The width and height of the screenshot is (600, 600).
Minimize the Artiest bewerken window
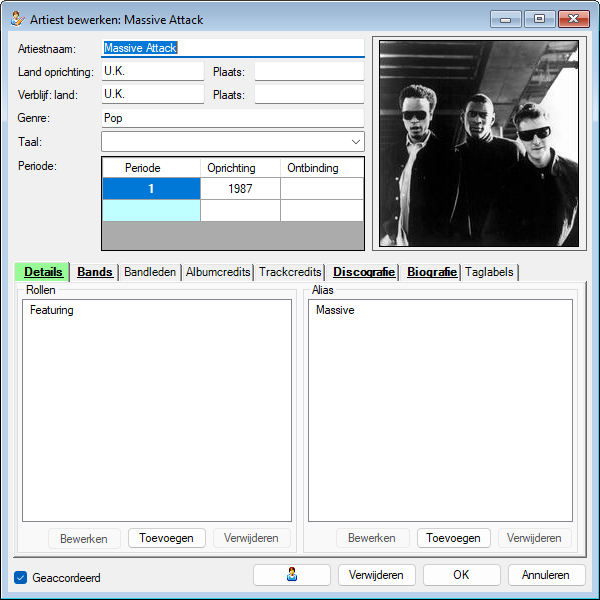[x=505, y=19]
